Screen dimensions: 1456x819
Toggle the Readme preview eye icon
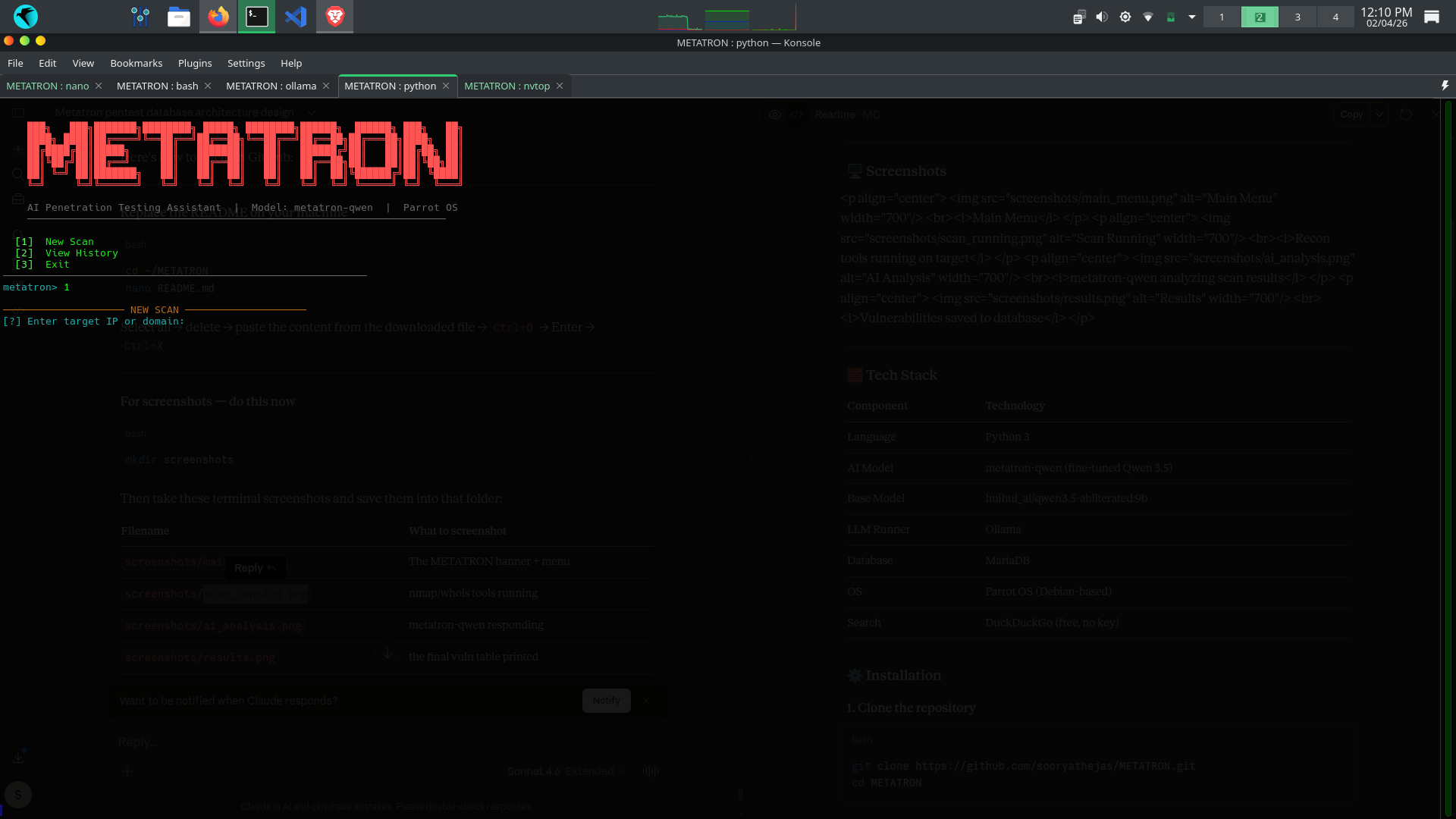775,115
